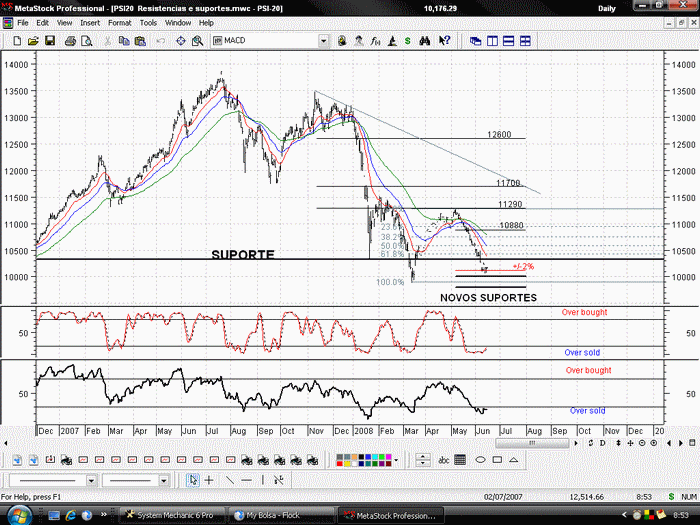
Task: Select the diagonal trendline tool
Action: pyautogui.click(x=230, y=480)
